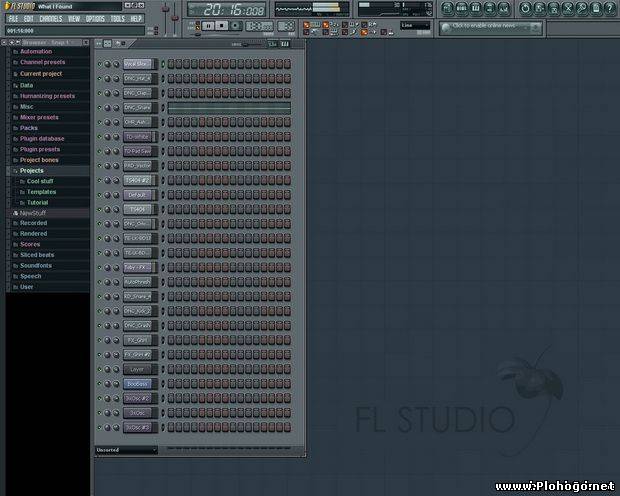Toggle channel select LED of BooBass channel
The width and height of the screenshot is (620, 496).
click(163, 384)
